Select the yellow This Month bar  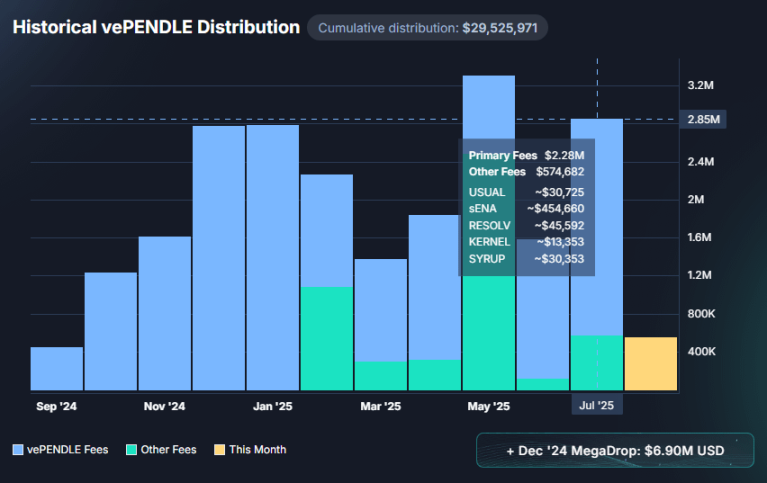(650, 363)
